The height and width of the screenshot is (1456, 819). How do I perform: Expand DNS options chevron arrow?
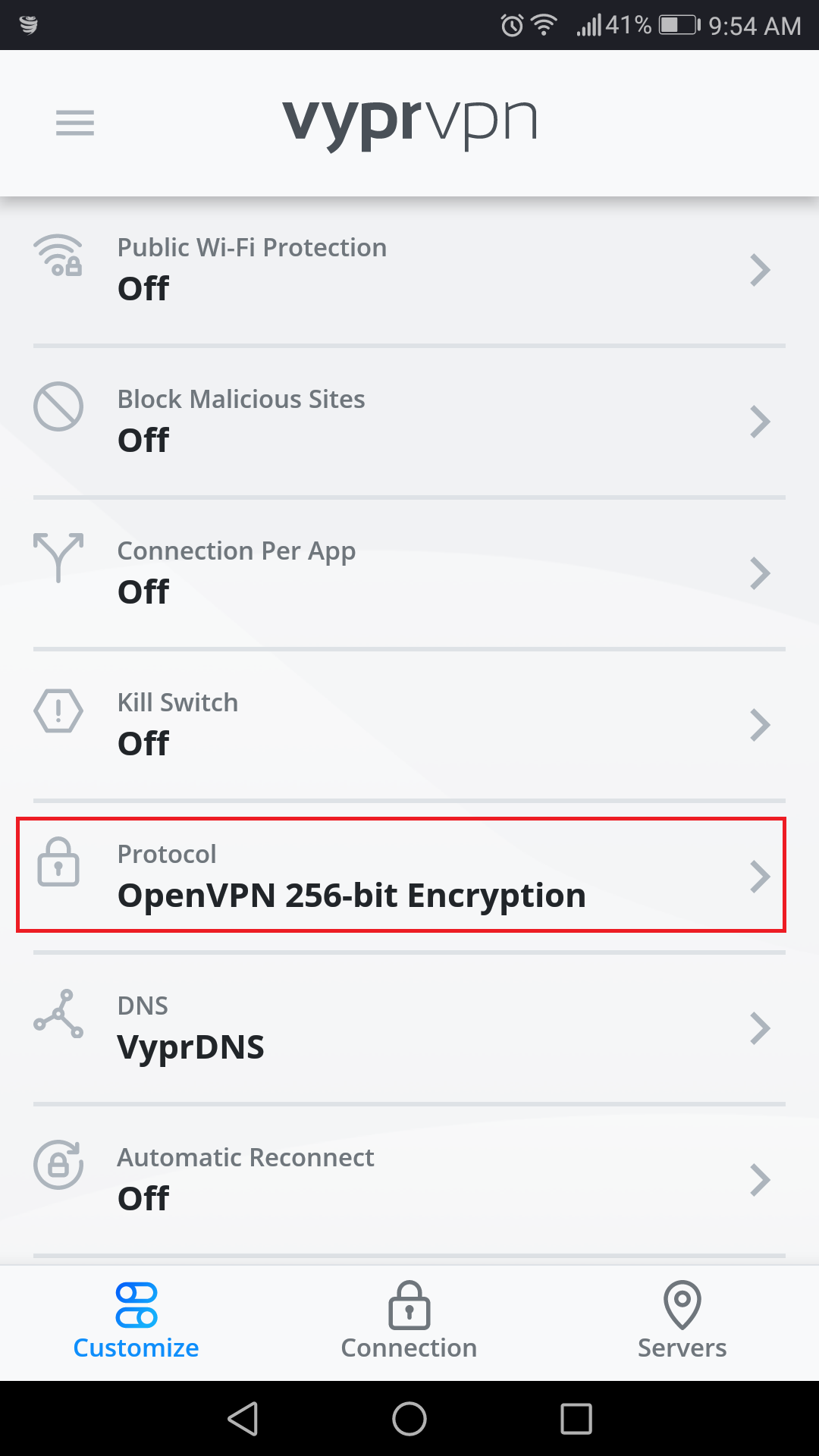tap(759, 1028)
